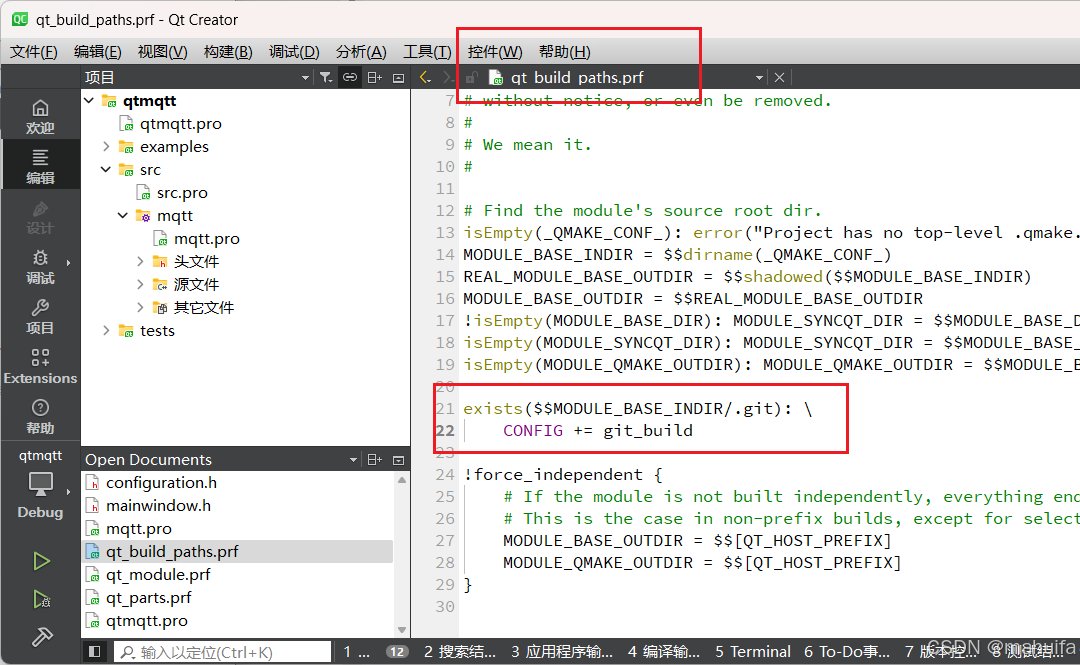Split the project panel

[x=375, y=77]
